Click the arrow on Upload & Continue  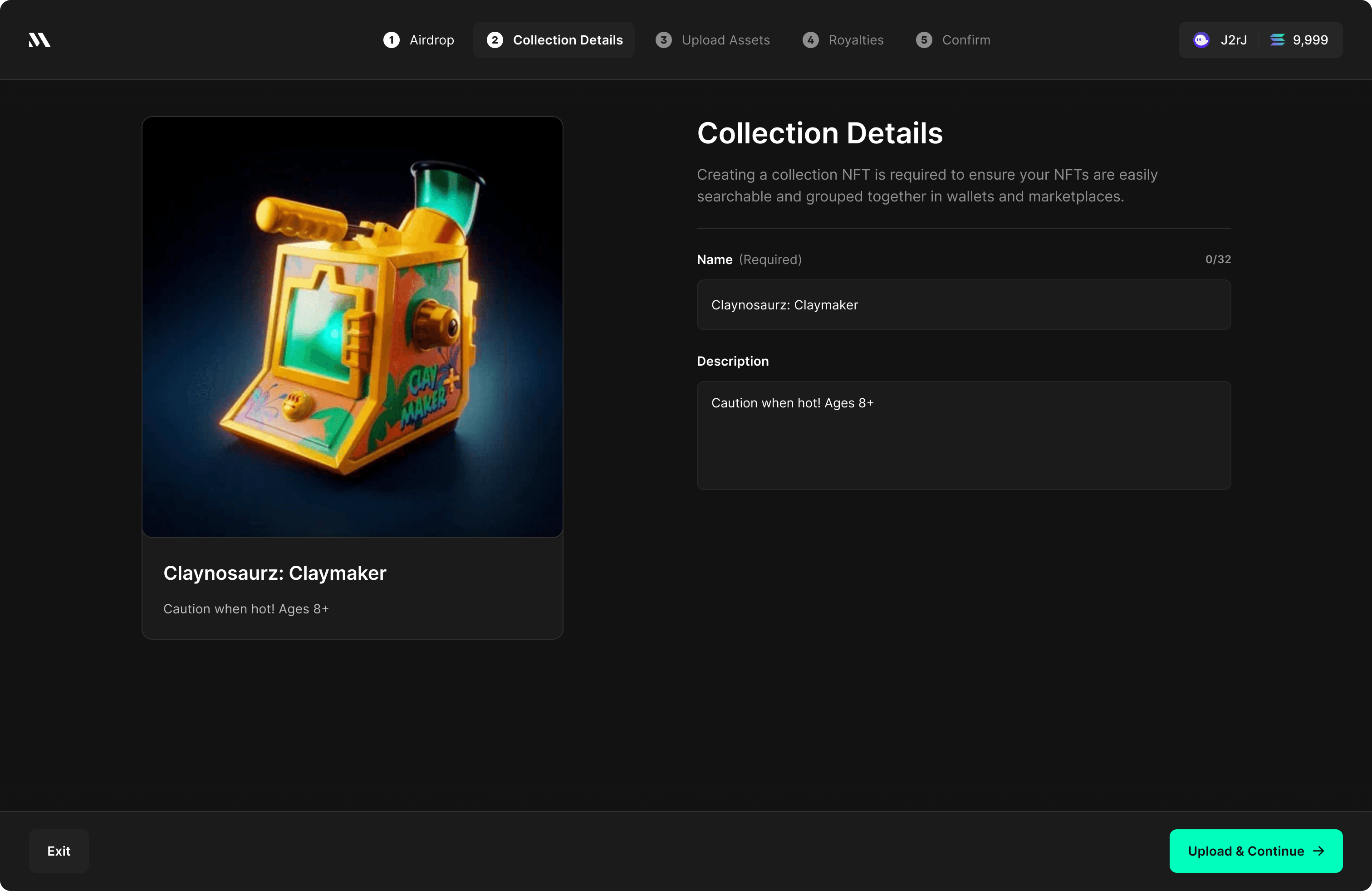click(x=1319, y=851)
